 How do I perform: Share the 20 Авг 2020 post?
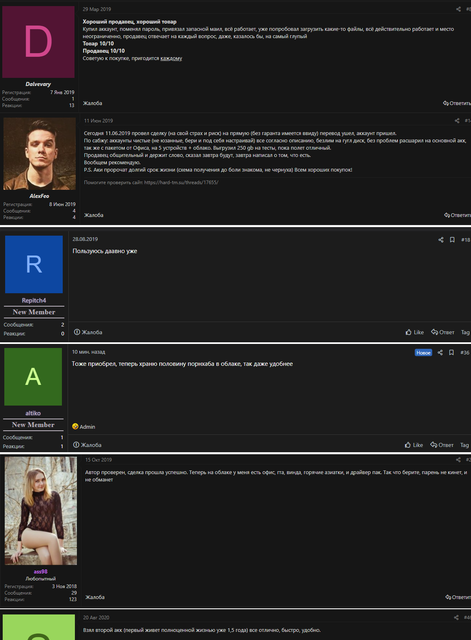(456, 618)
